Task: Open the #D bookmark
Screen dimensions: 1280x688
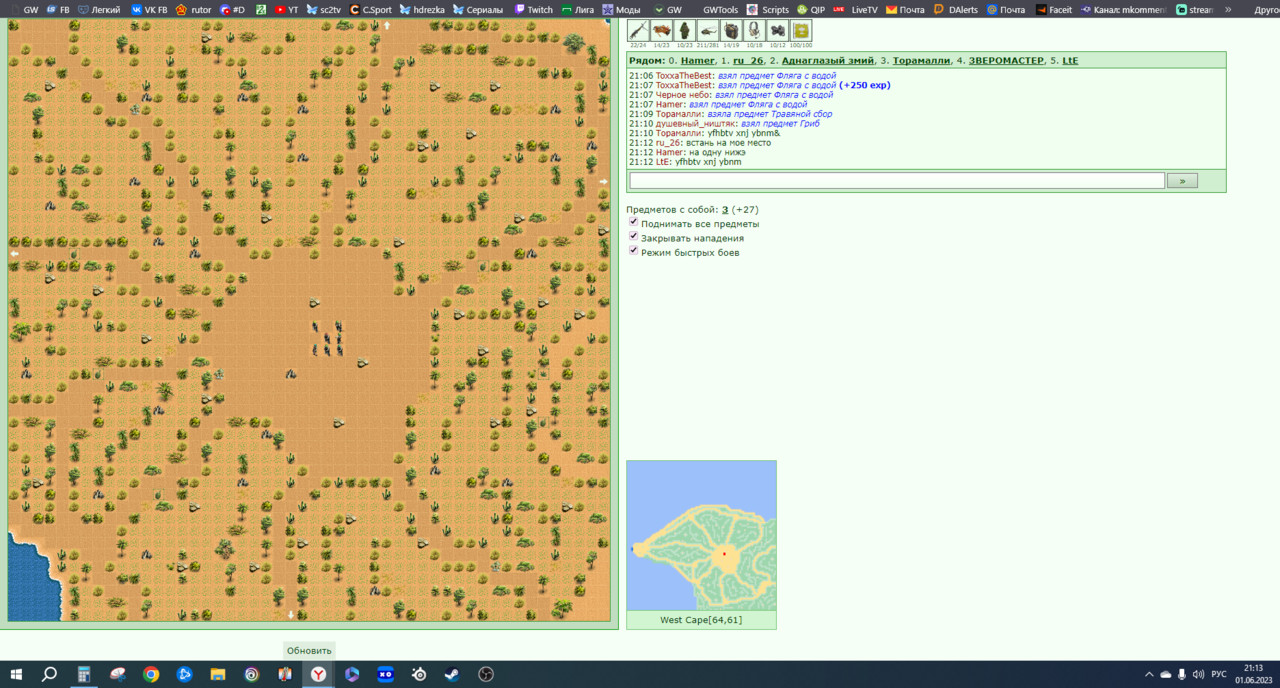Action: coord(232,9)
